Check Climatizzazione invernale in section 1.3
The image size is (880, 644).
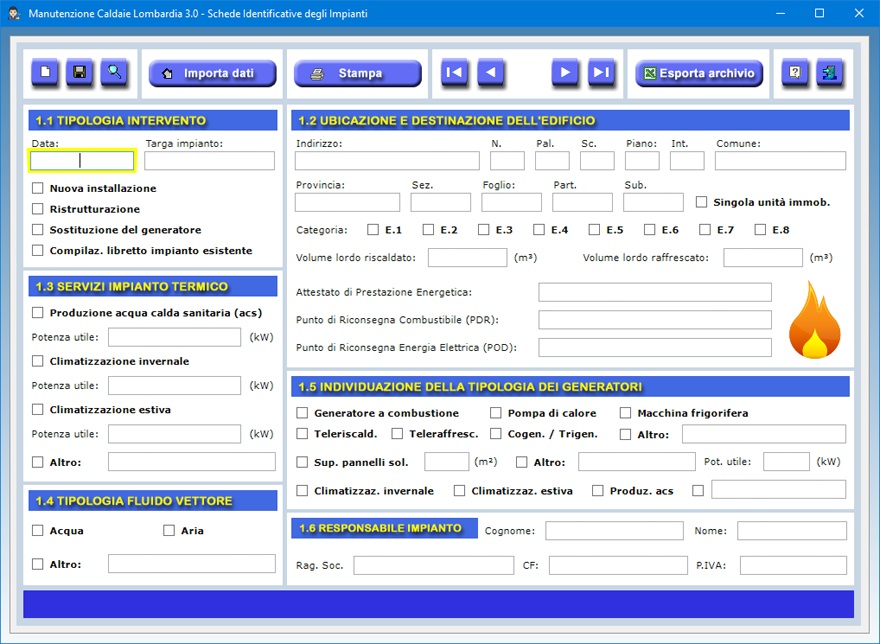coord(38,361)
